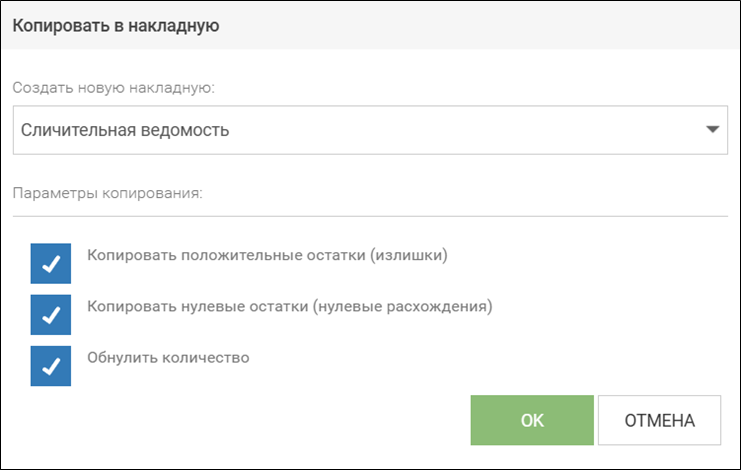Open the 'Сличительная ведомость' combo box
Image resolution: width=741 pixels, height=470 pixels.
pyautogui.click(x=370, y=130)
